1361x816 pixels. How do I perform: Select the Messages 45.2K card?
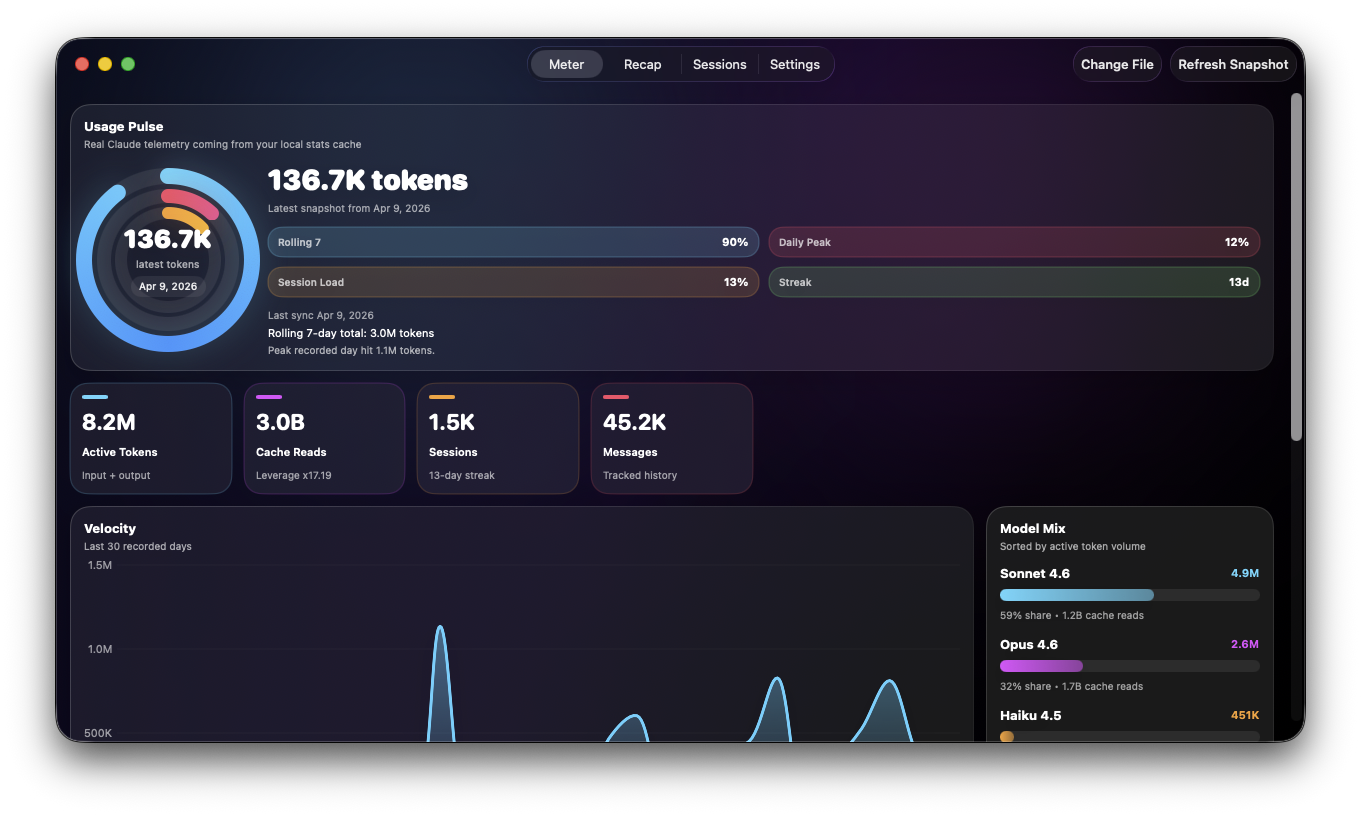pos(672,438)
